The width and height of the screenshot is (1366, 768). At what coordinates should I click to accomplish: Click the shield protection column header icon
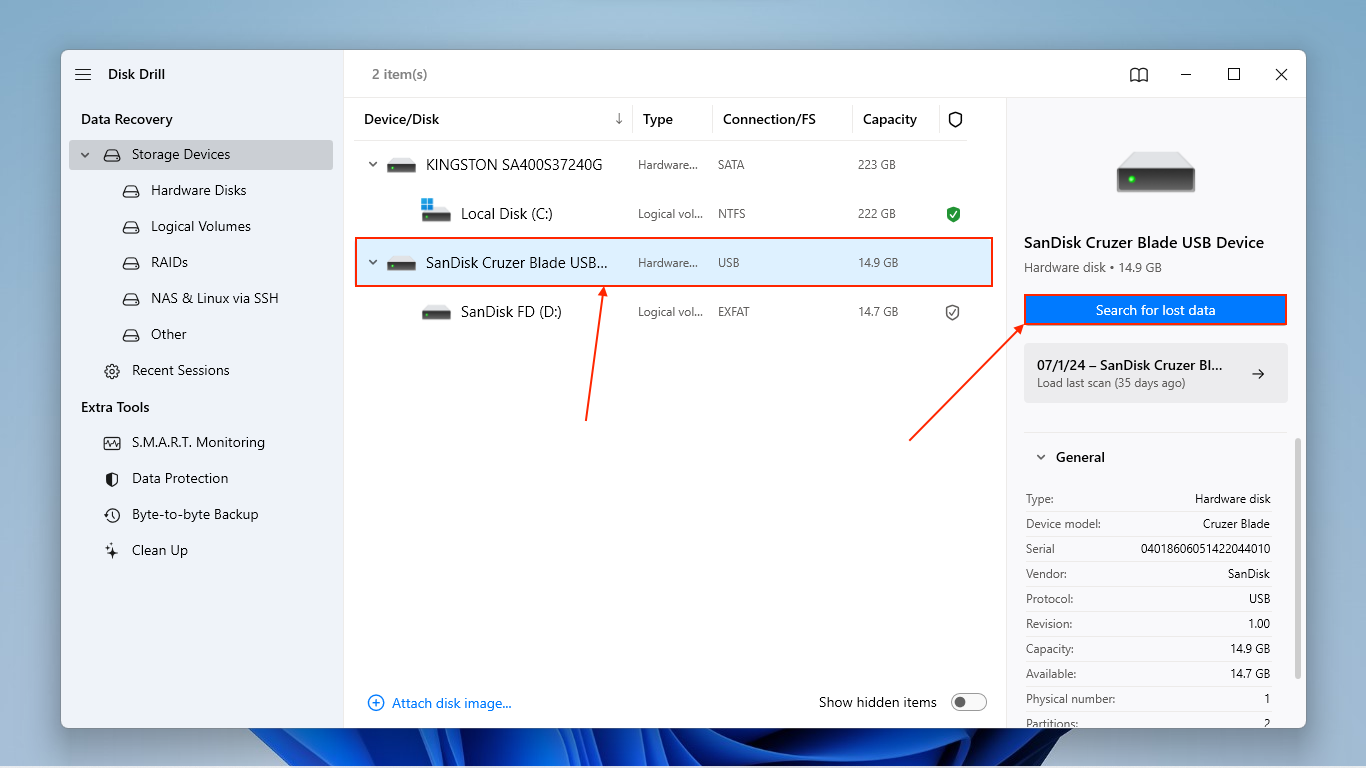point(955,119)
